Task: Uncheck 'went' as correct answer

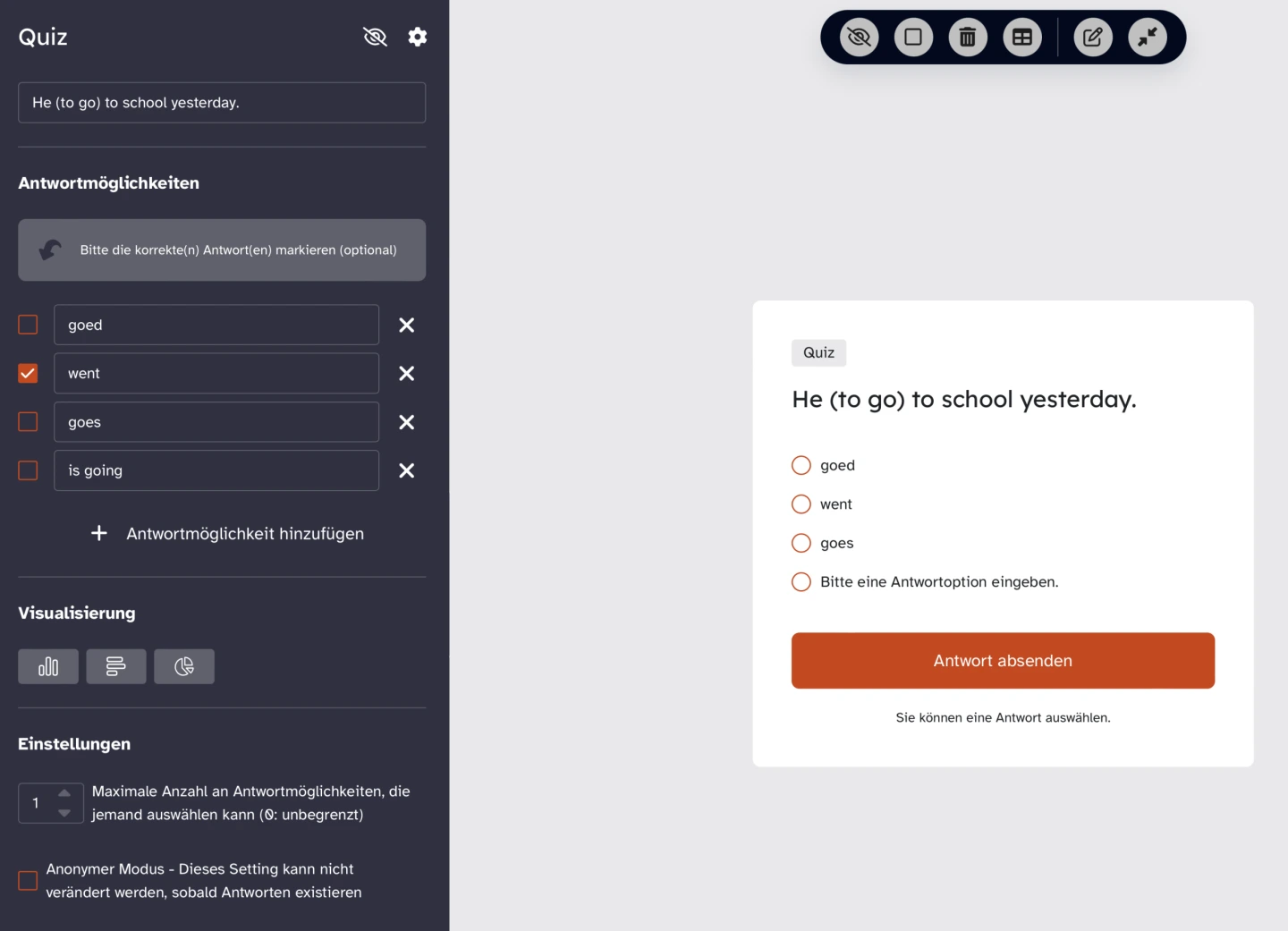Action: click(x=29, y=373)
